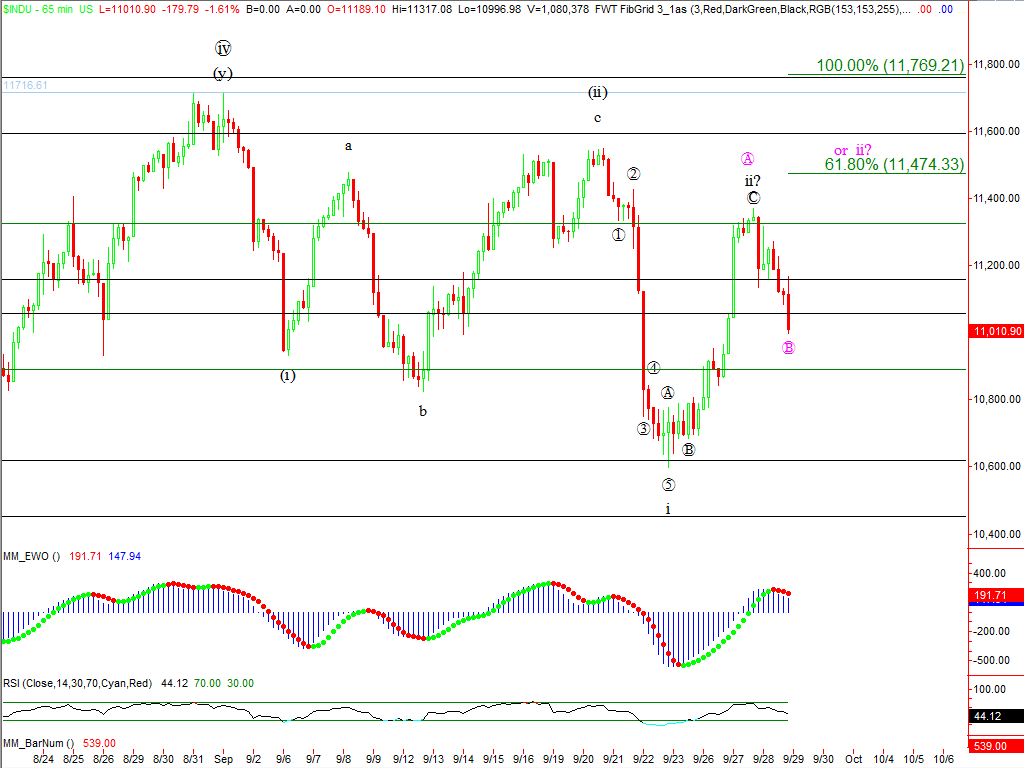Click the MM_EWO indicator title

[x=32, y=556]
